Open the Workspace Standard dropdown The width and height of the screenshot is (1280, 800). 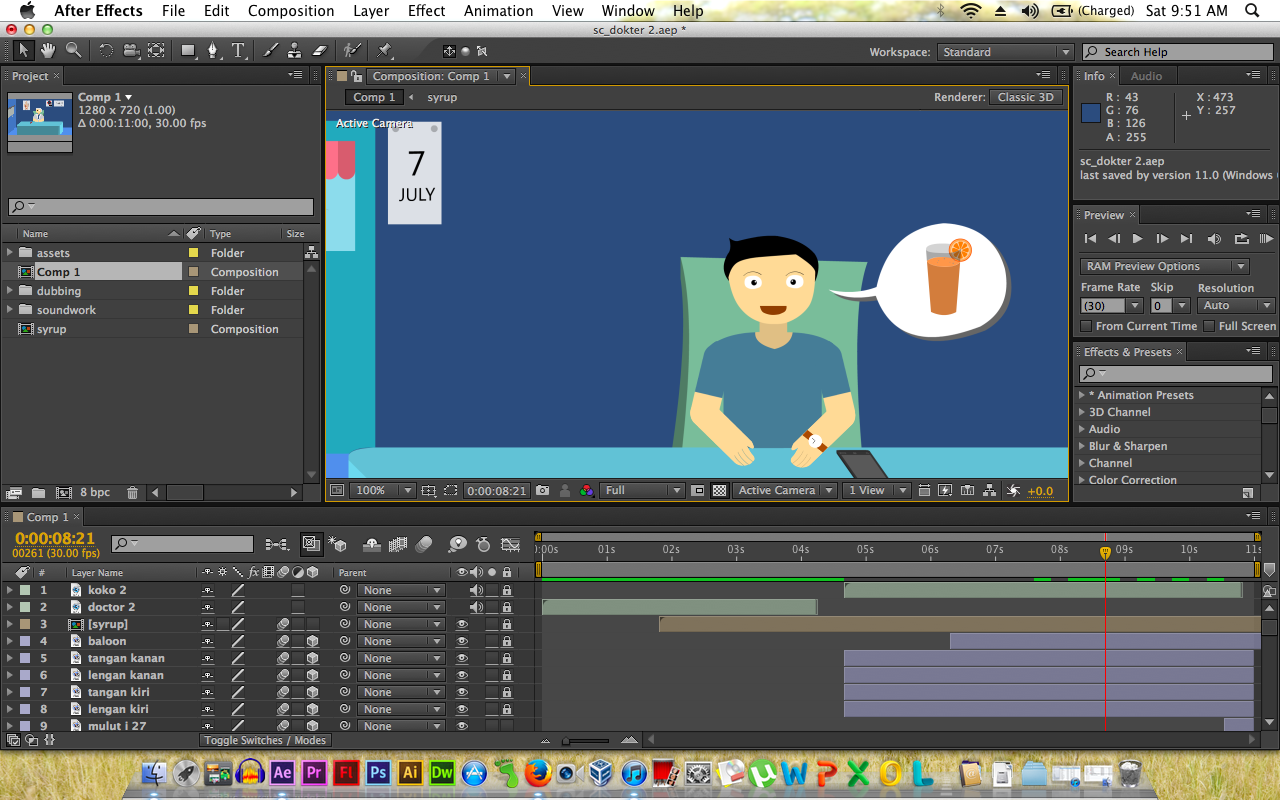pyautogui.click(x=1004, y=52)
